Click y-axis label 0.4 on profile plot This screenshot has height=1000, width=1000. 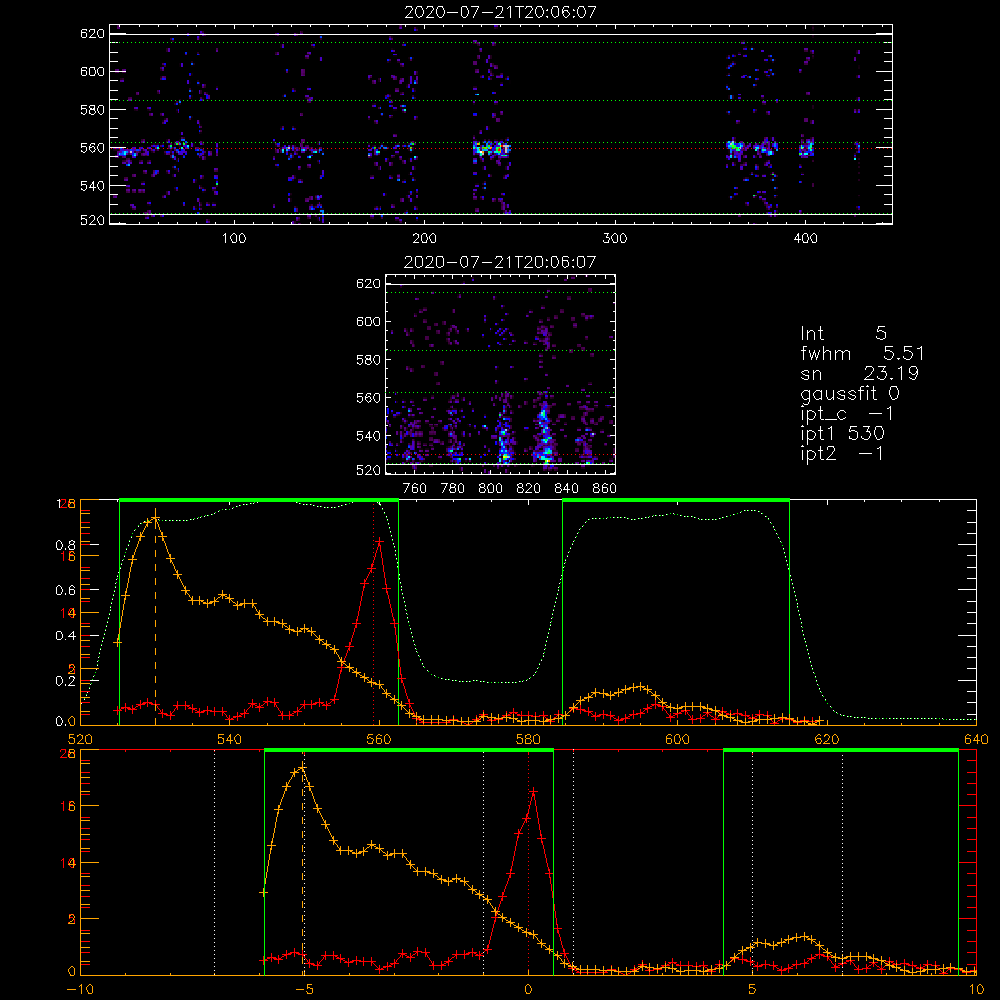[66, 636]
